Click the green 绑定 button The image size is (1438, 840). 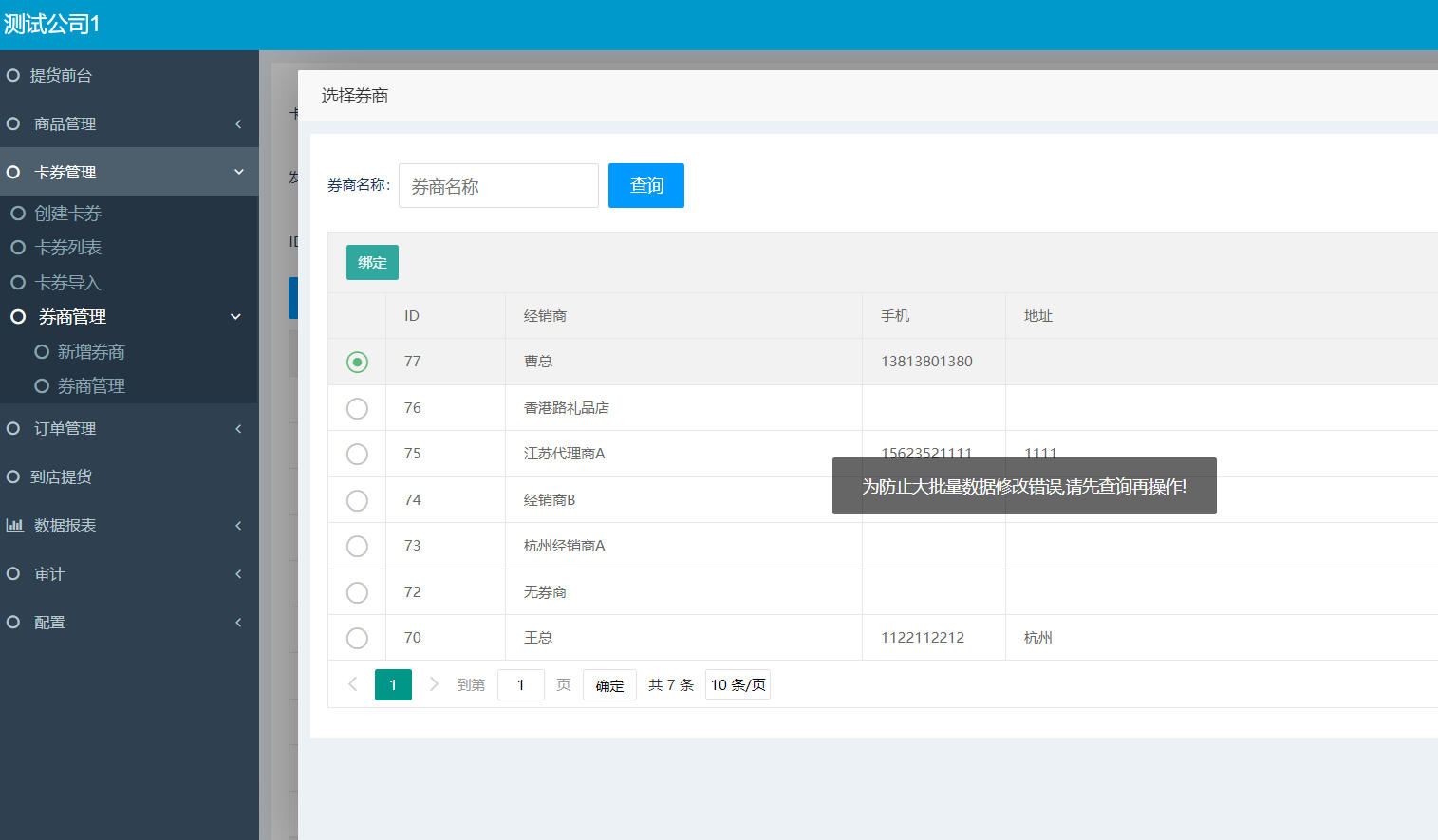(372, 263)
